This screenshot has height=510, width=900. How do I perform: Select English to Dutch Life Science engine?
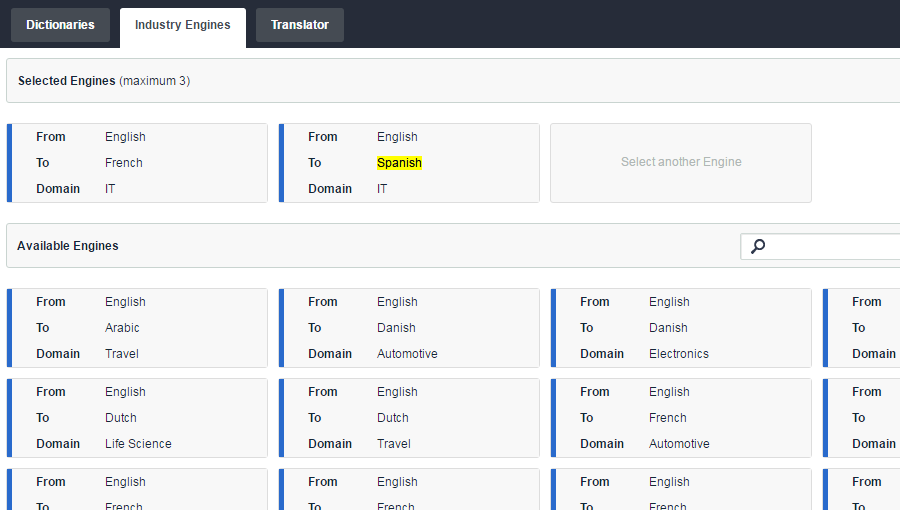pos(137,418)
